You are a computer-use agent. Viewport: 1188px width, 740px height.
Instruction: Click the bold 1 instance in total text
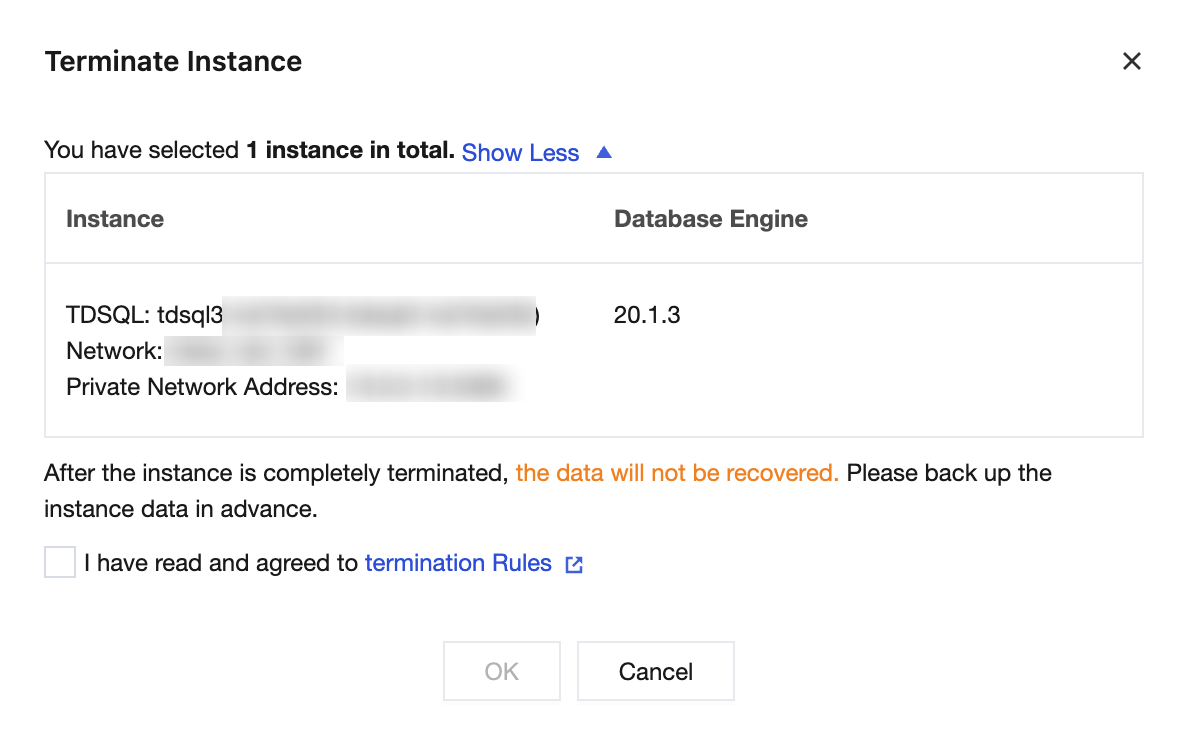pyautogui.click(x=350, y=151)
